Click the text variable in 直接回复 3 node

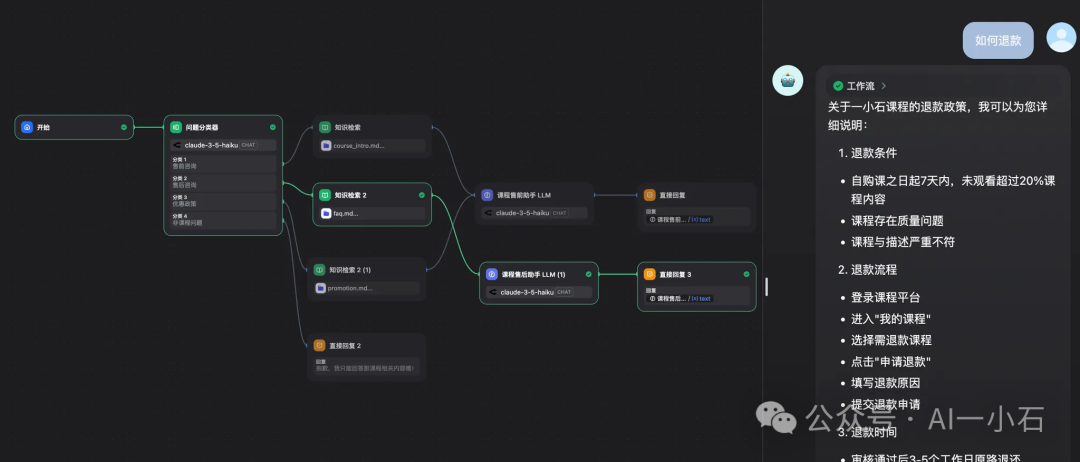click(700, 298)
